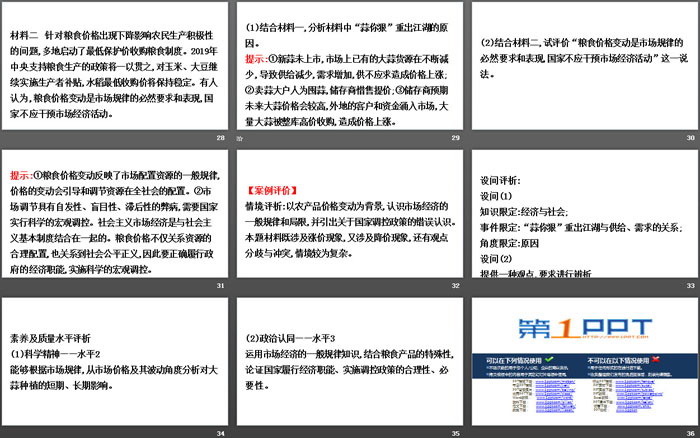Select the slide 30 thumbnail with question (2)
Screen dimensions: 700x438
[x=581, y=65]
